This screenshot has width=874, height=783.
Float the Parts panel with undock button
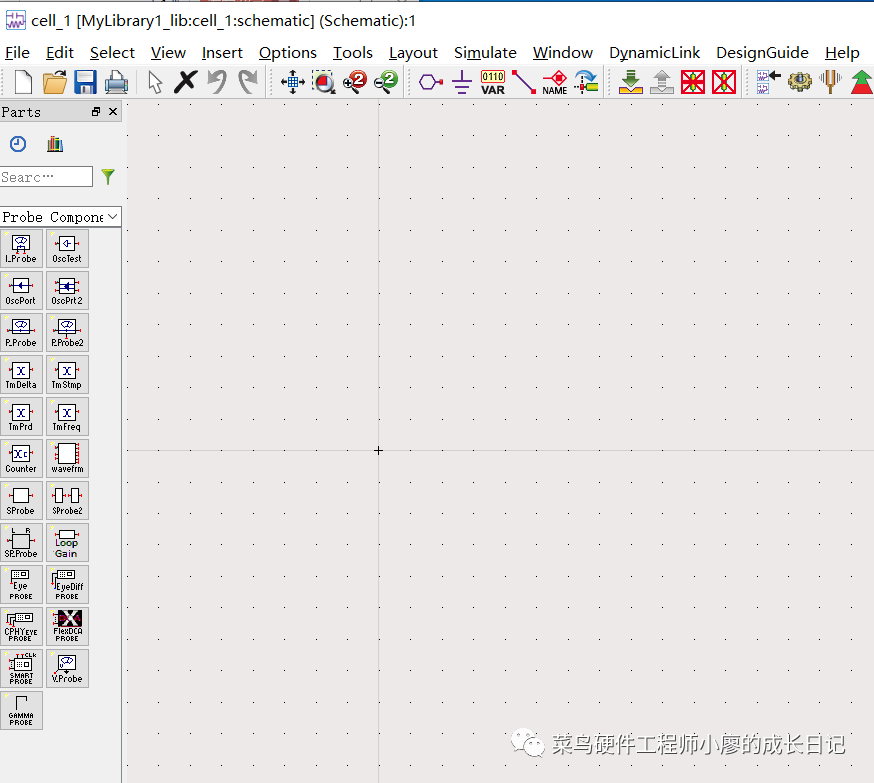click(x=96, y=112)
